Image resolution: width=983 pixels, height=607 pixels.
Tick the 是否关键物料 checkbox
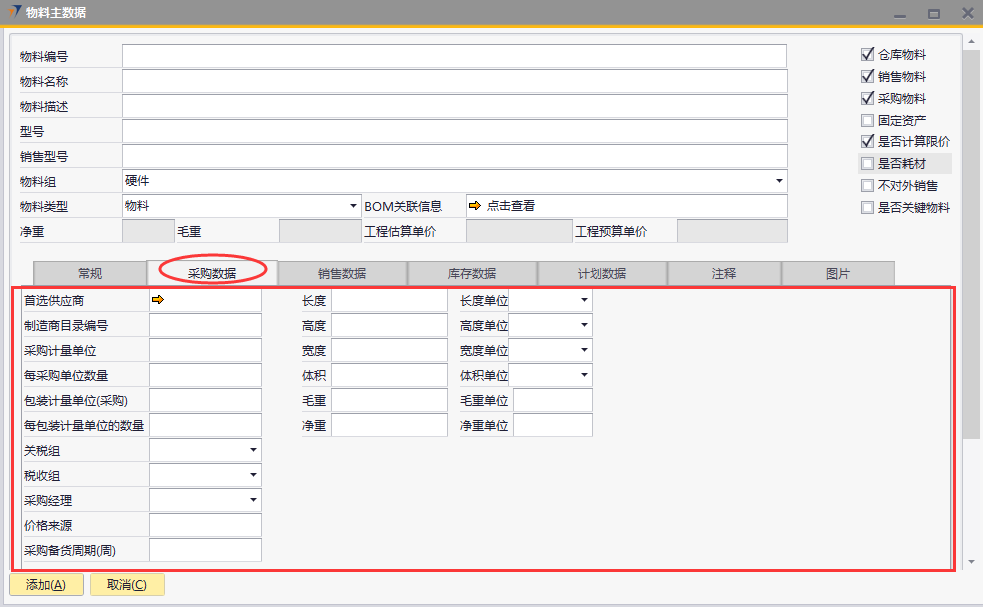coord(868,208)
